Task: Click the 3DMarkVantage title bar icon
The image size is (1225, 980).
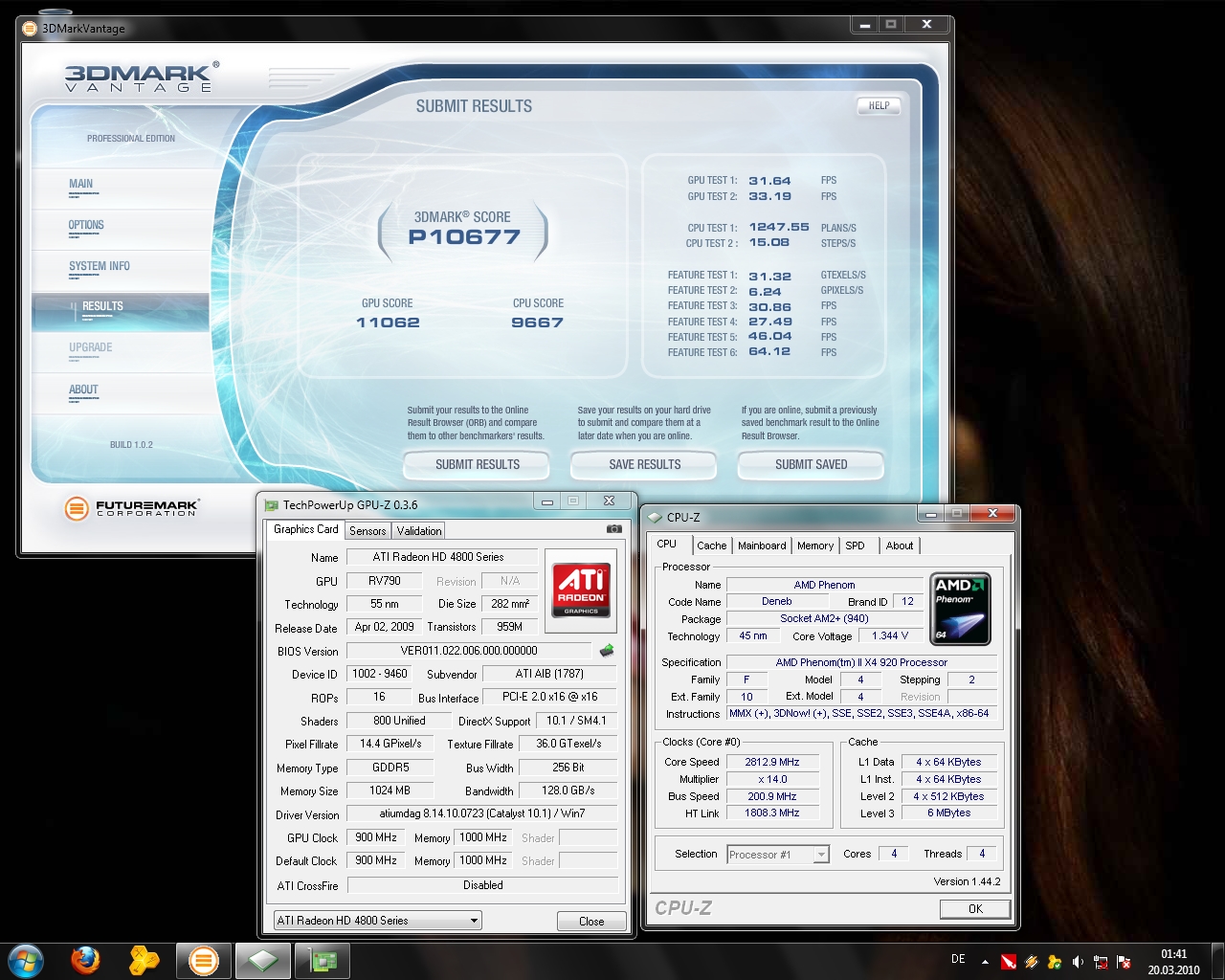Action: [x=31, y=28]
